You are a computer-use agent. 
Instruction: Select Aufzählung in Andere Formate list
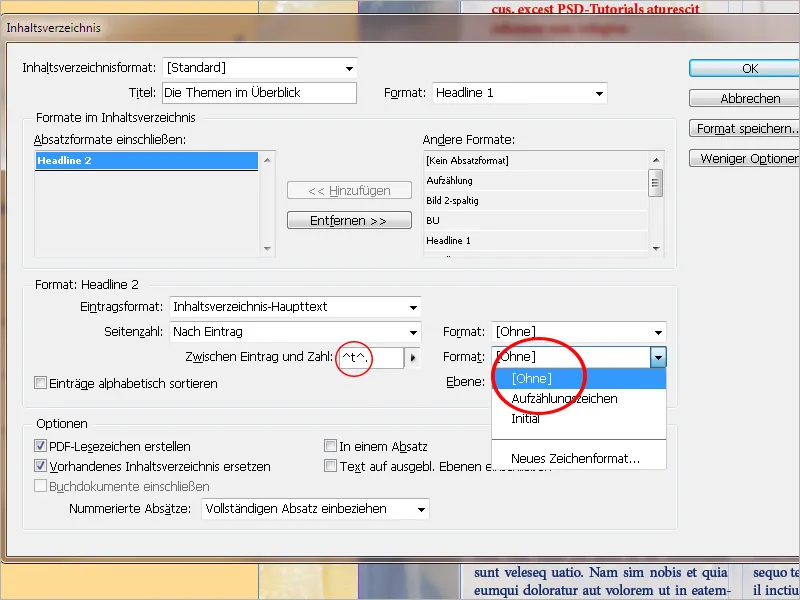coord(536,181)
